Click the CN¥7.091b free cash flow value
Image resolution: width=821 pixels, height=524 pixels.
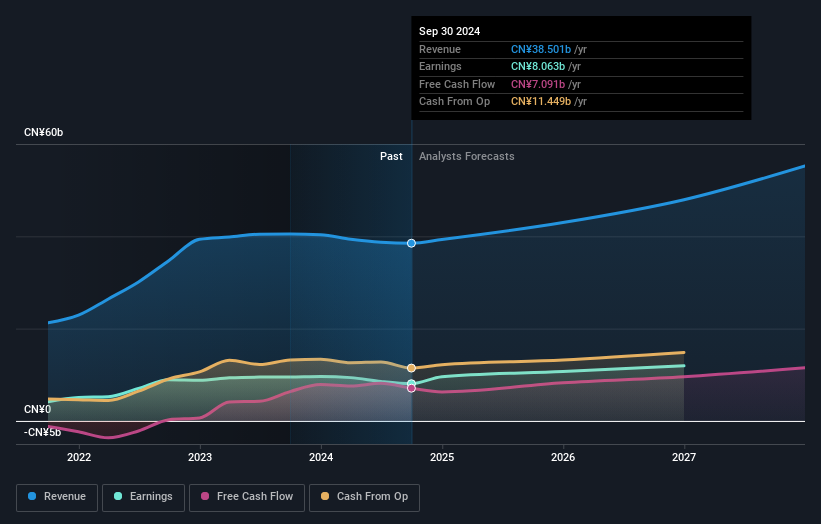[538, 84]
